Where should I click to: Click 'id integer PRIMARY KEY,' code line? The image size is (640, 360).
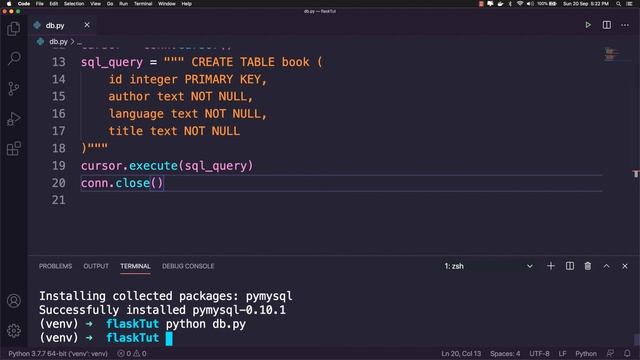[x=187, y=79]
